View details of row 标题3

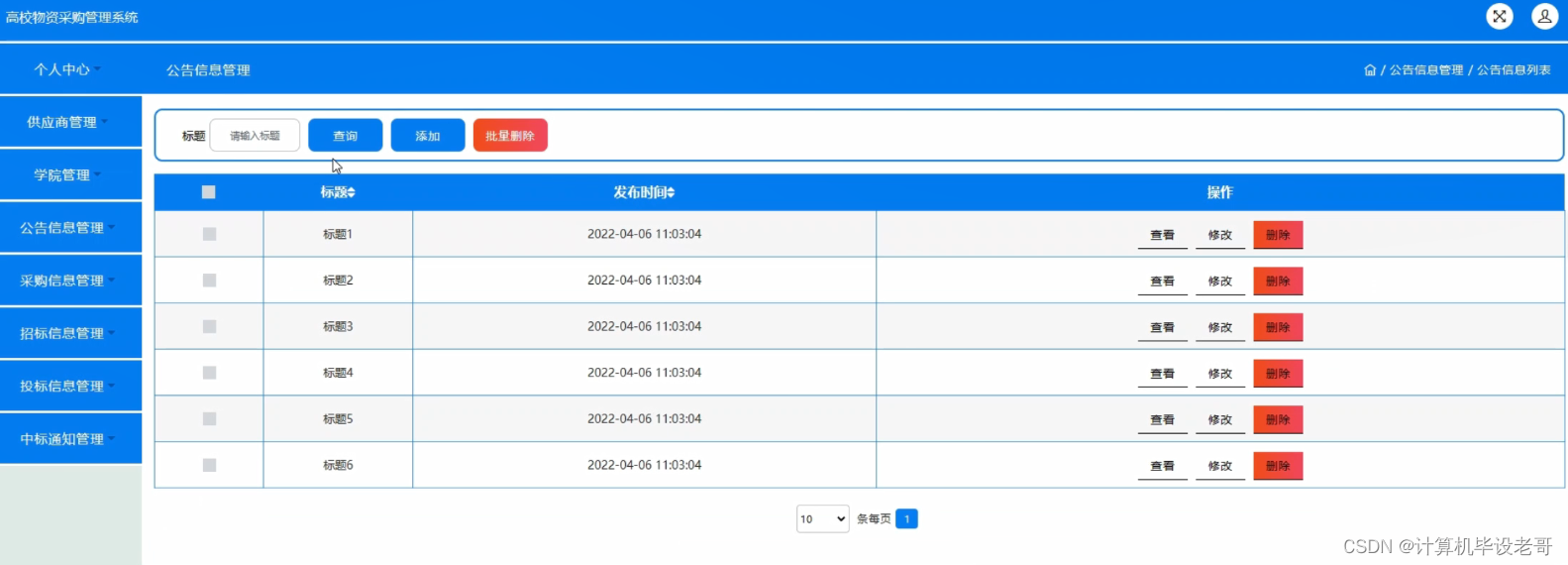tap(1162, 327)
